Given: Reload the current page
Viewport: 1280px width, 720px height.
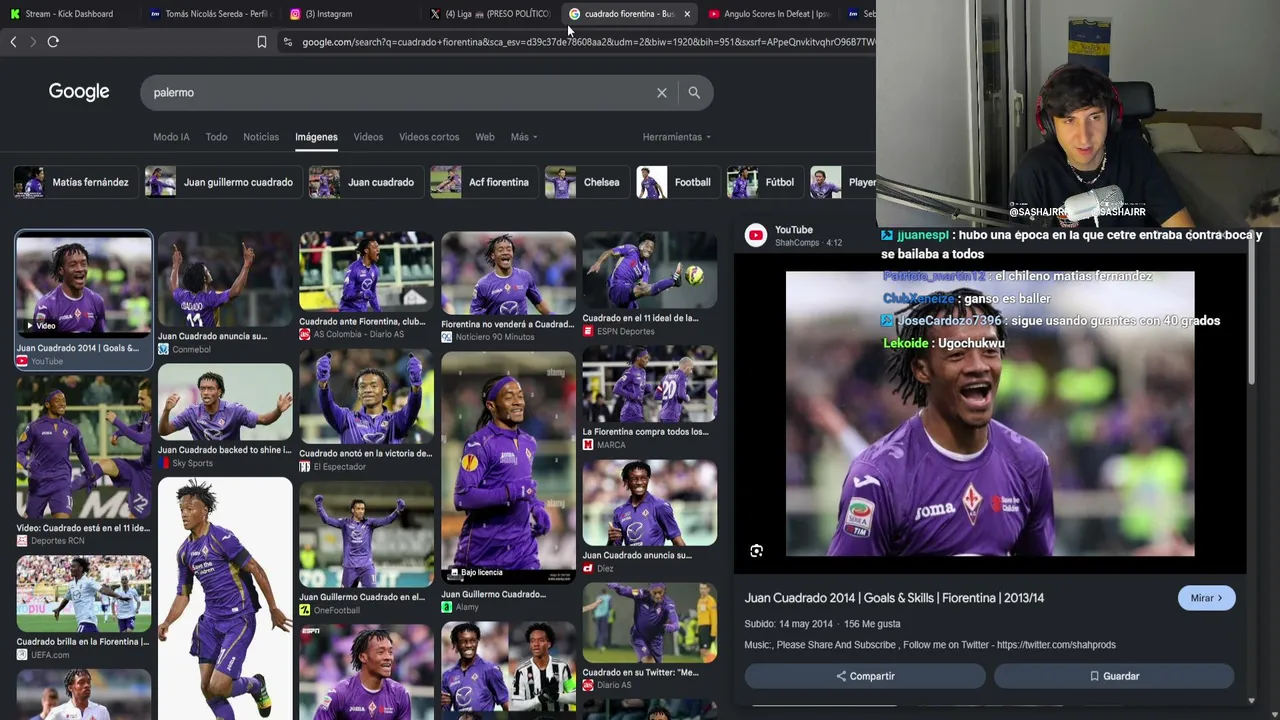Looking at the screenshot, I should [x=53, y=42].
